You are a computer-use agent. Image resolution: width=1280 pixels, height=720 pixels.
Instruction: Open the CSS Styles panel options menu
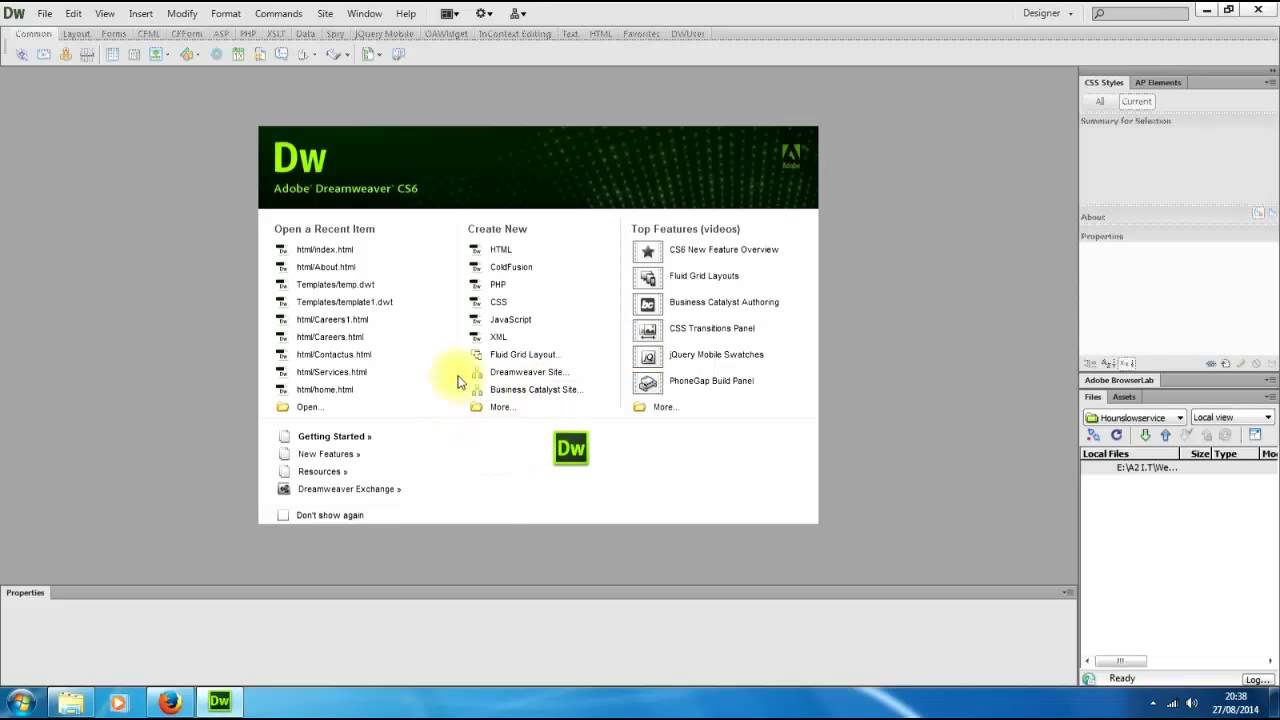[x=1271, y=82]
